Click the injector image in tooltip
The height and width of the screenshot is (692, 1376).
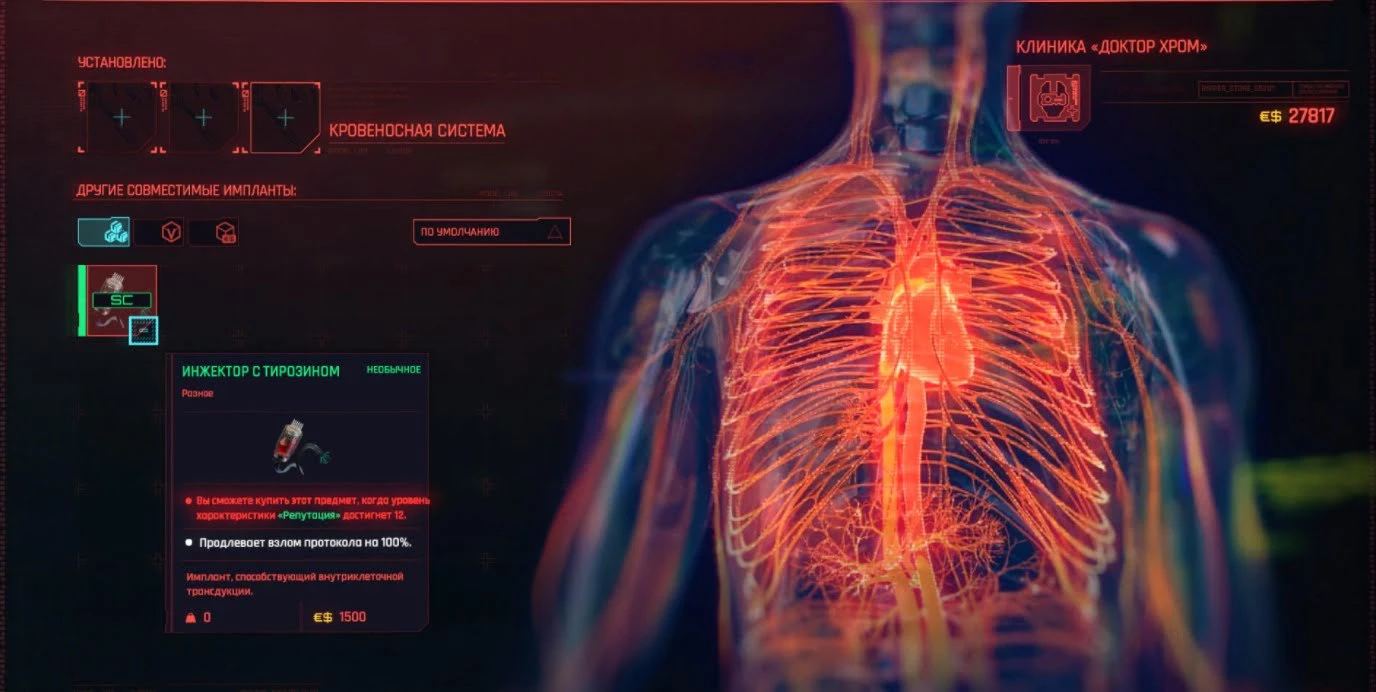pyautogui.click(x=298, y=446)
